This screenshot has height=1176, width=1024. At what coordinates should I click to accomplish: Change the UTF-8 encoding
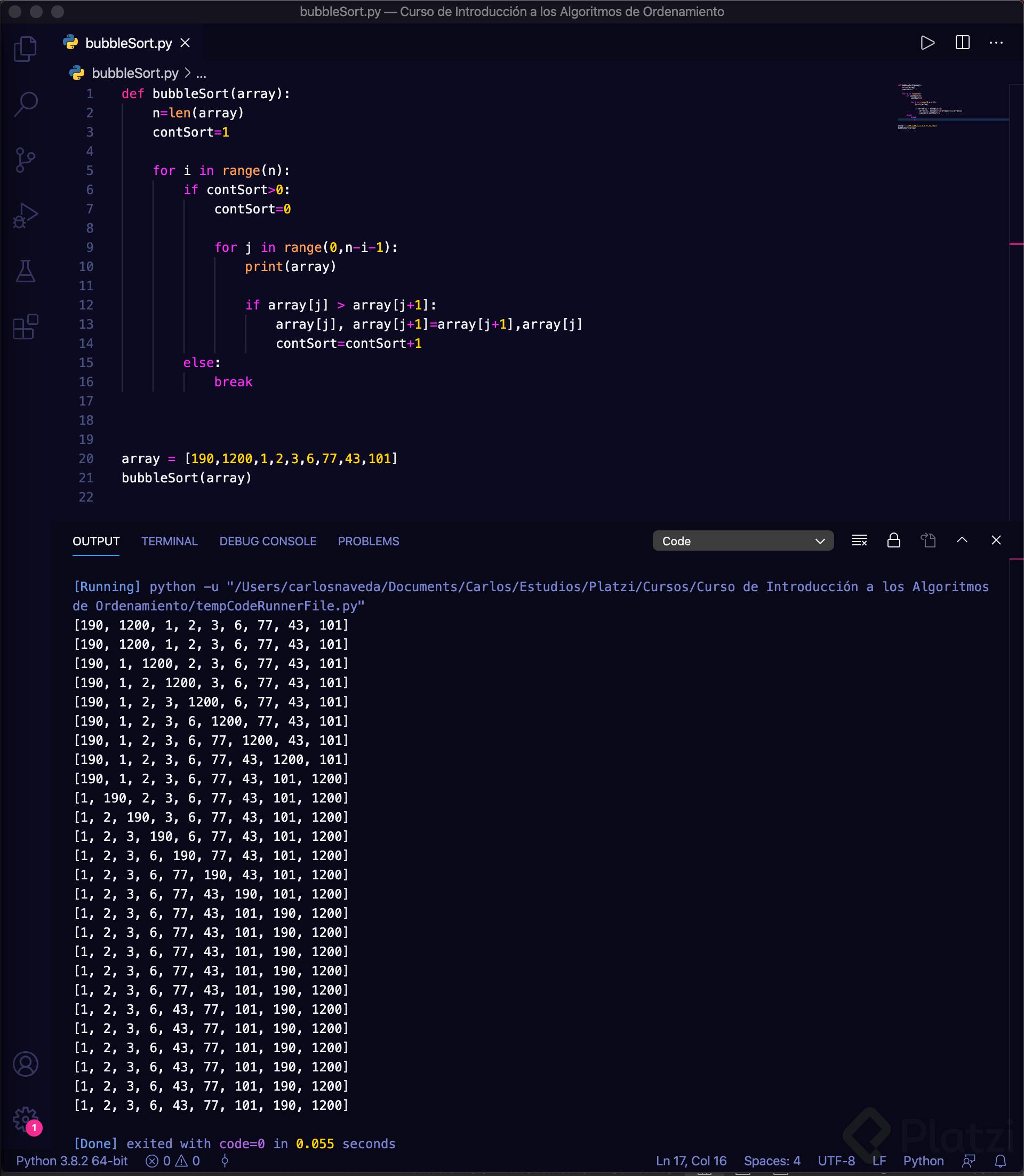coord(836,1161)
